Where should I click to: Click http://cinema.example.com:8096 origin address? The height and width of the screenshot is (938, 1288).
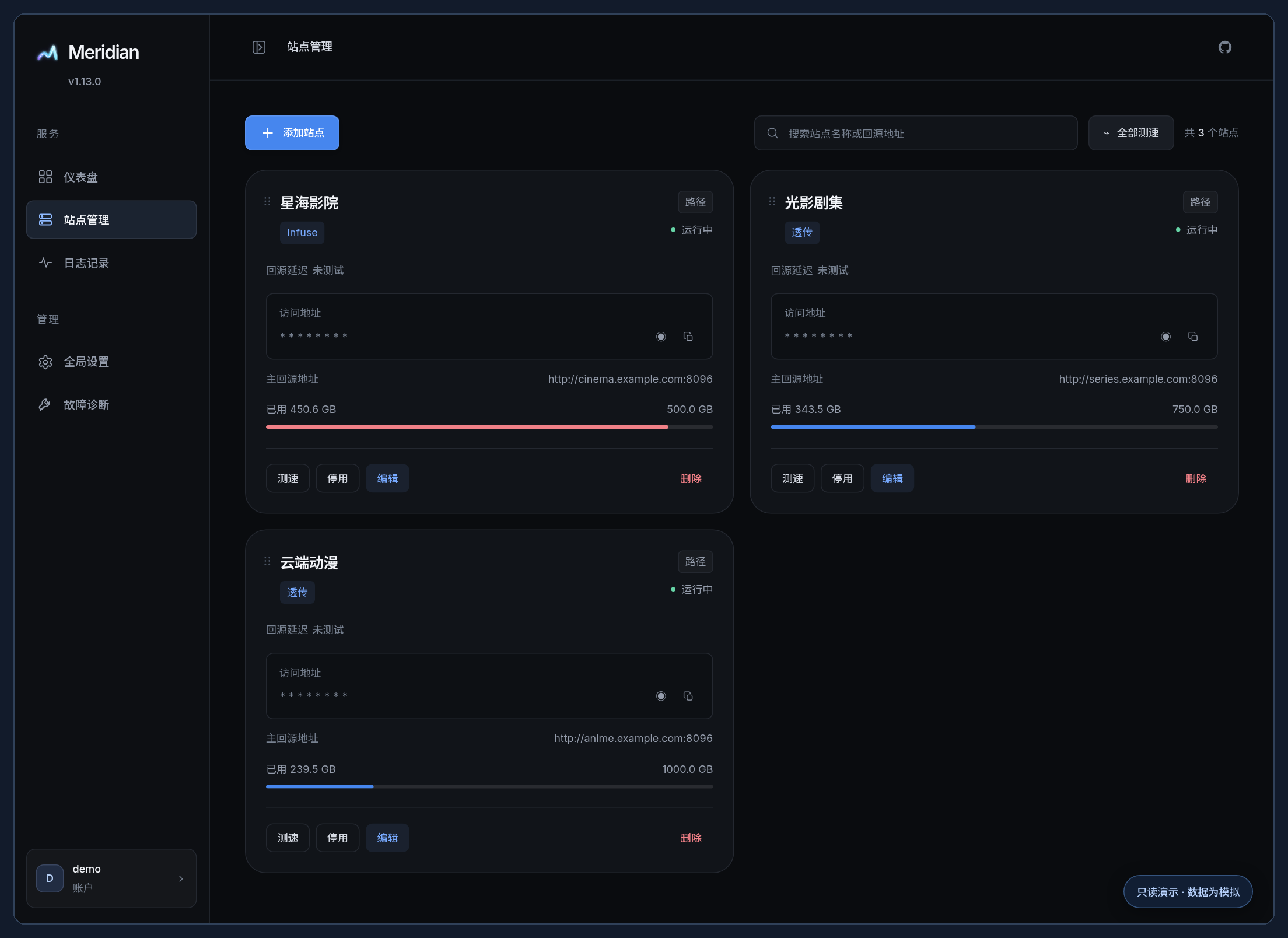pos(631,379)
